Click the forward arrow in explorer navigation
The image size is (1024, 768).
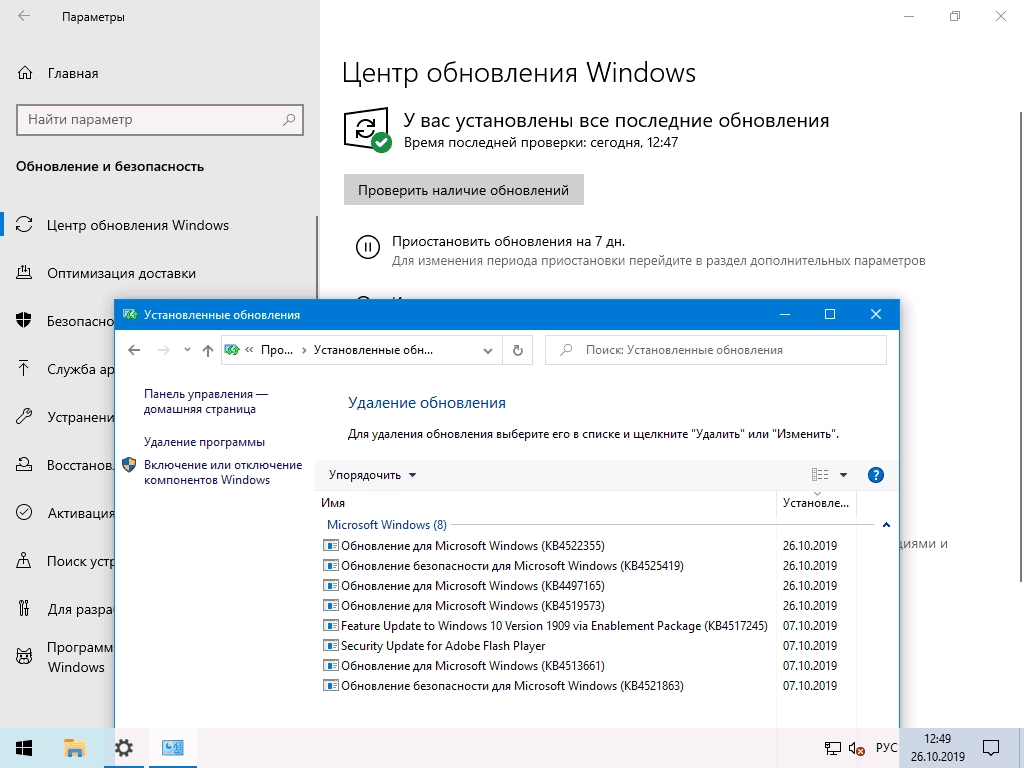(163, 350)
